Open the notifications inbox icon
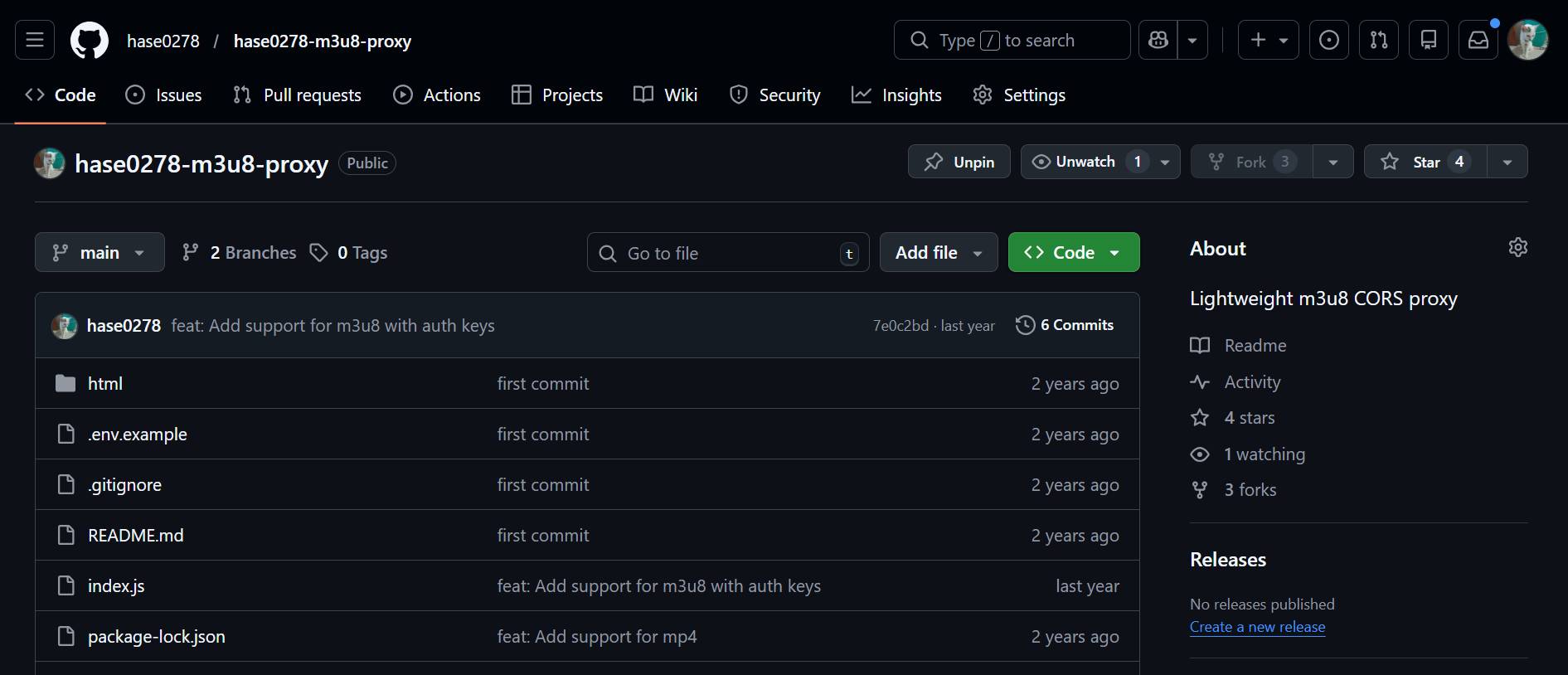Viewport: 1568px width, 675px height. (x=1478, y=40)
